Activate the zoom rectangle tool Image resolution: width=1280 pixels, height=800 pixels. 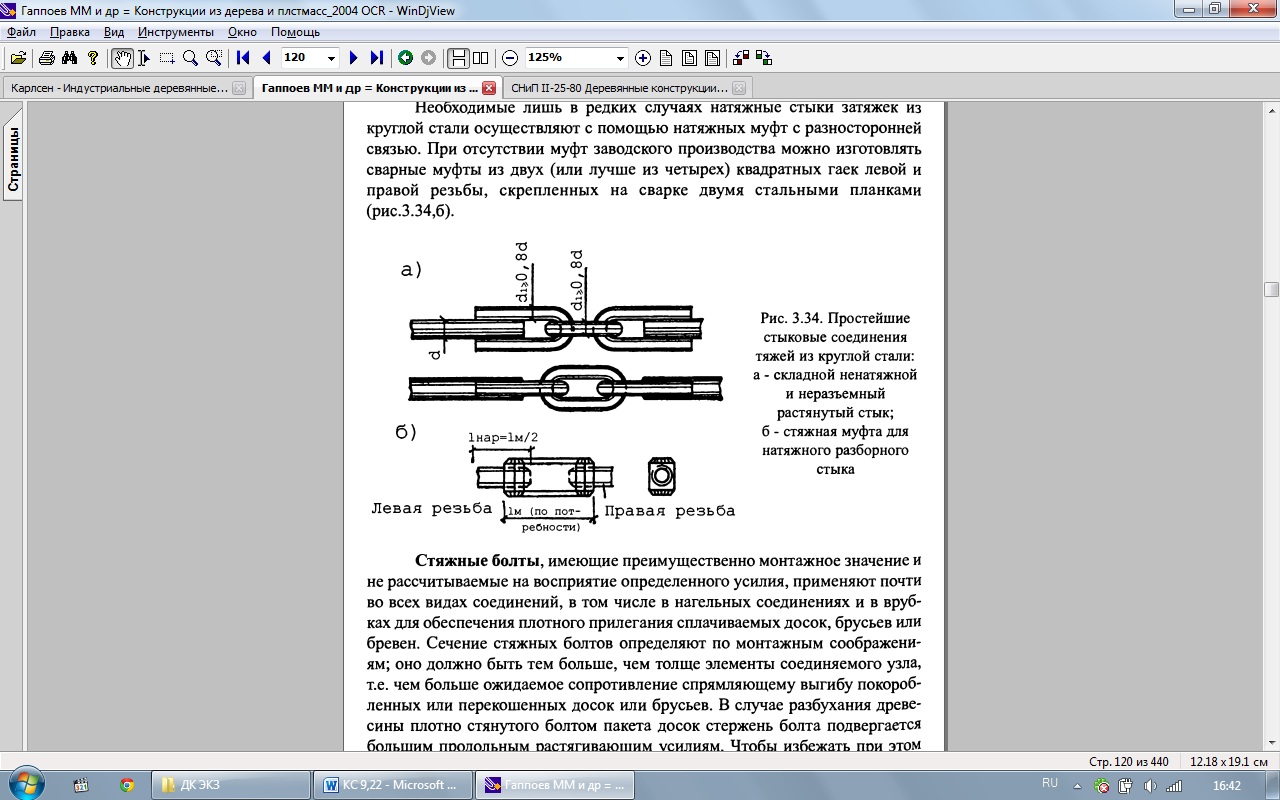click(x=213, y=58)
